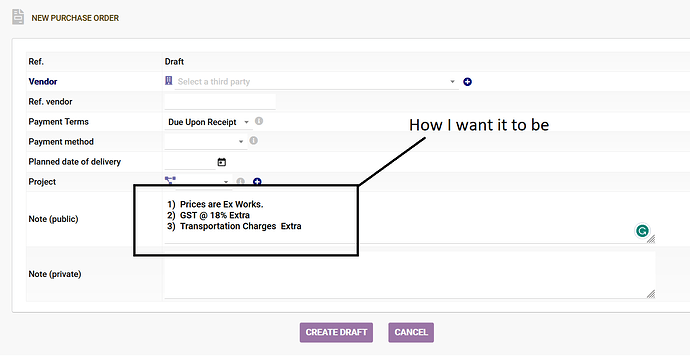This screenshot has width=690, height=363.
Task: Open the calendar date picker icon
Action: 222,162
